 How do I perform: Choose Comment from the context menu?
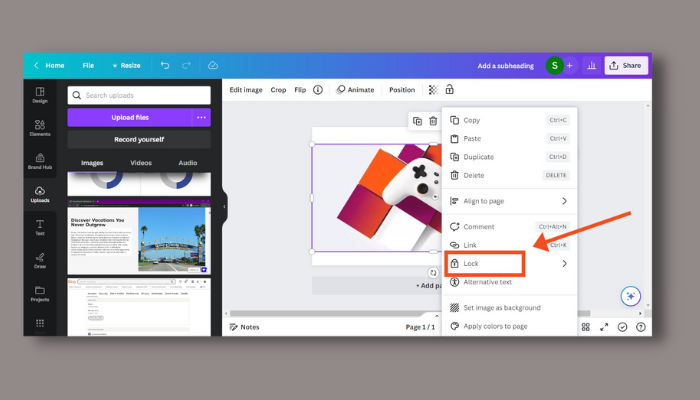point(509,226)
